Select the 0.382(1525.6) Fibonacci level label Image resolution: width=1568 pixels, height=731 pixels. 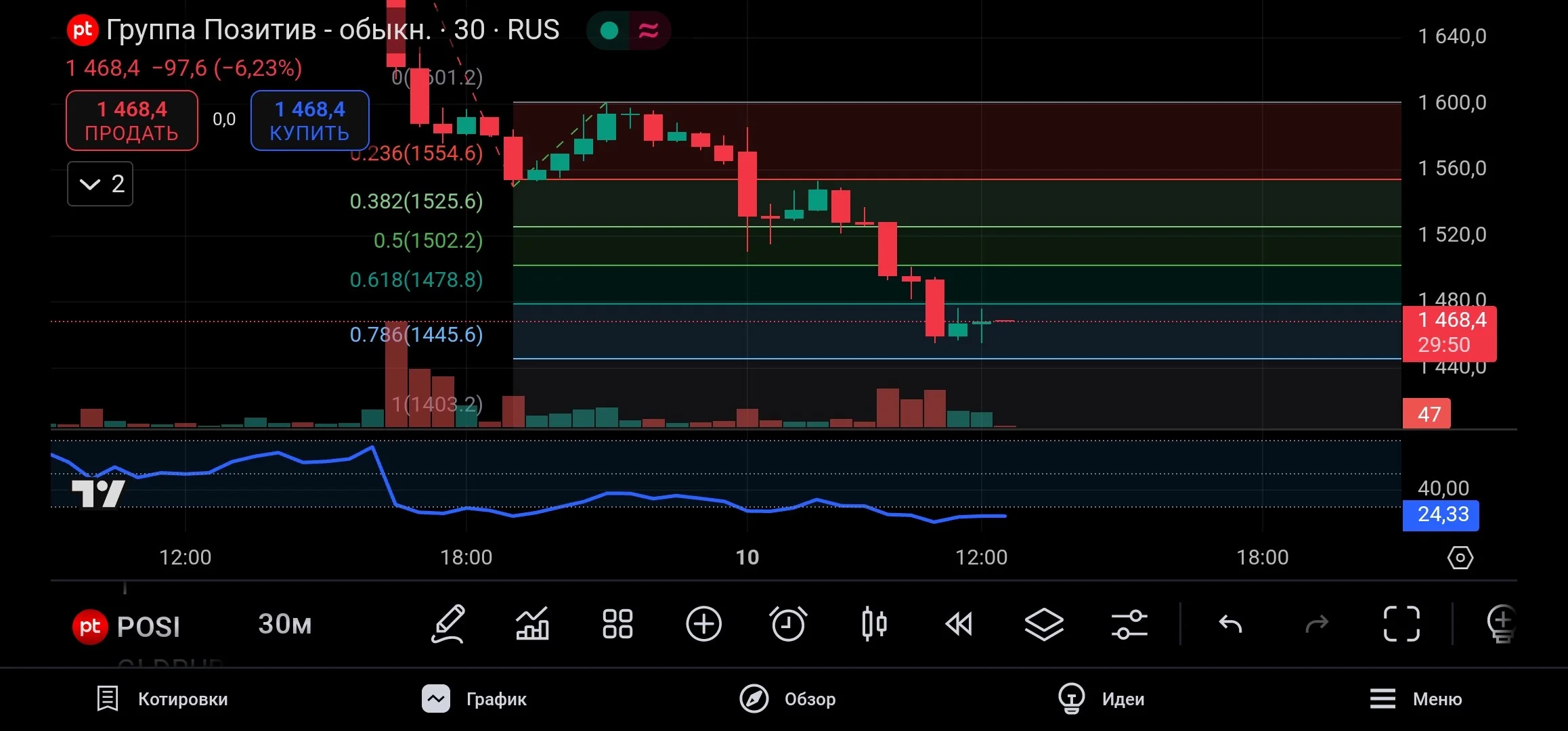pos(416,201)
